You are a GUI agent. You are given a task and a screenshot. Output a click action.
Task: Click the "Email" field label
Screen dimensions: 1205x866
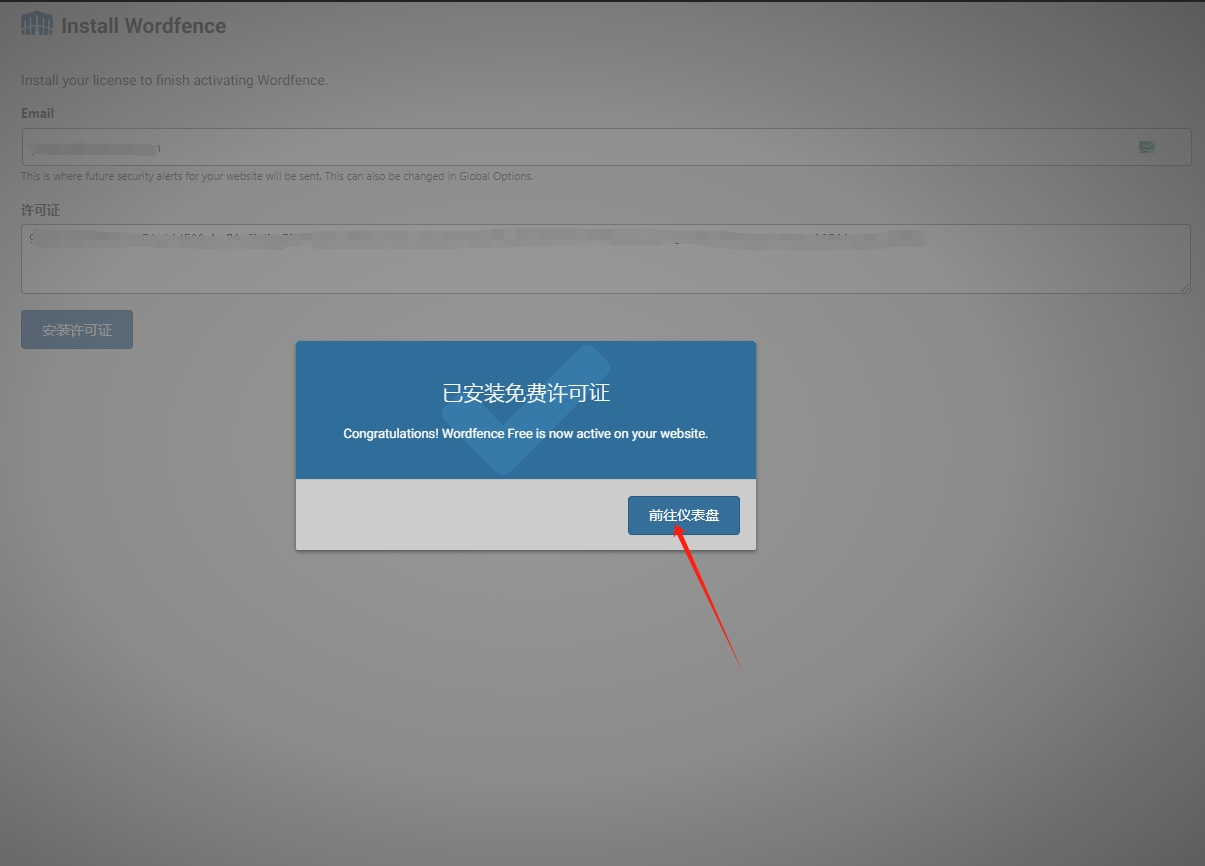click(38, 113)
